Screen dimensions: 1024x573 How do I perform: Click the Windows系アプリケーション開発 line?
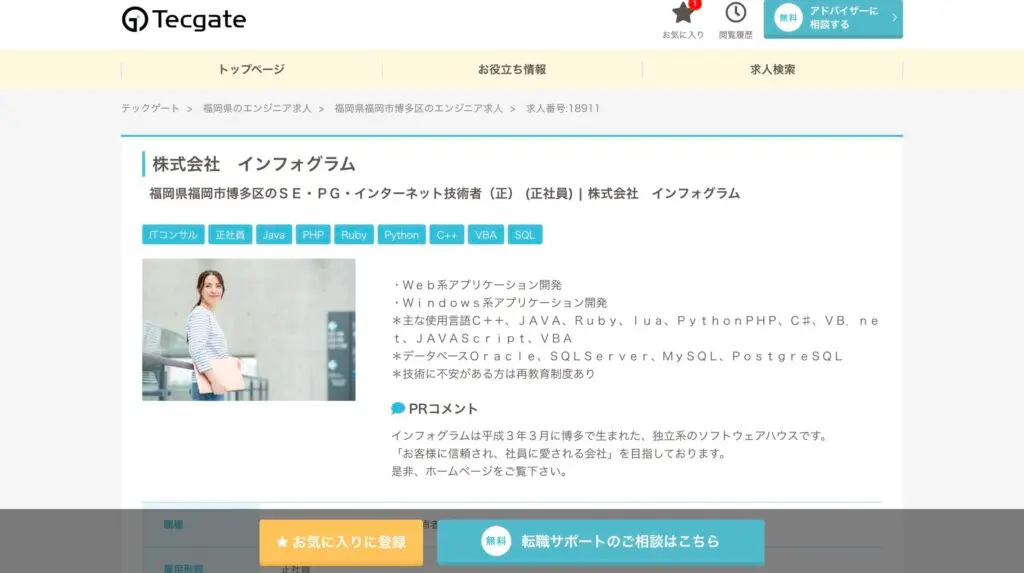tap(500, 303)
